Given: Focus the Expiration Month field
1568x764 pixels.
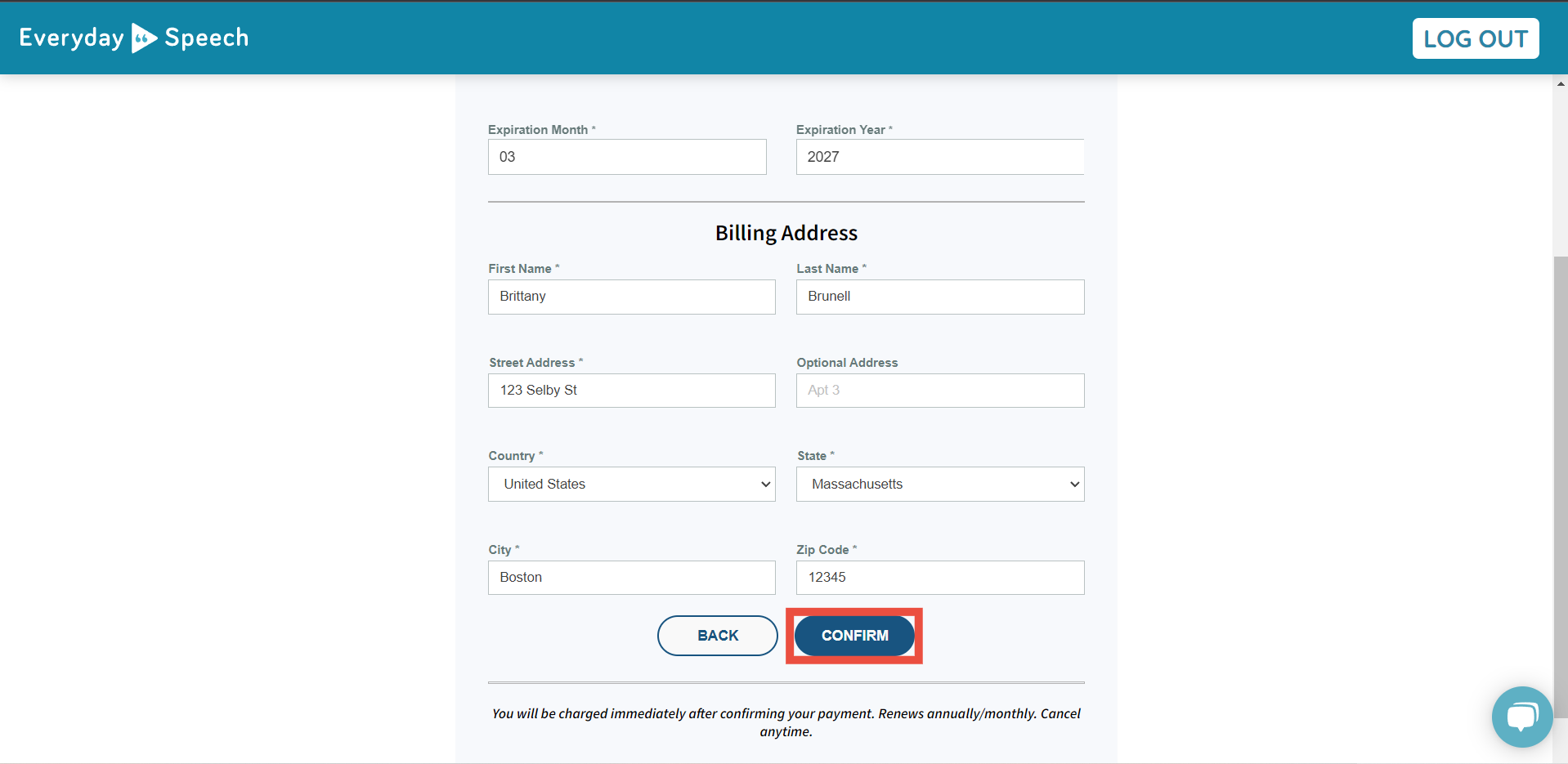Looking at the screenshot, I should [627, 157].
